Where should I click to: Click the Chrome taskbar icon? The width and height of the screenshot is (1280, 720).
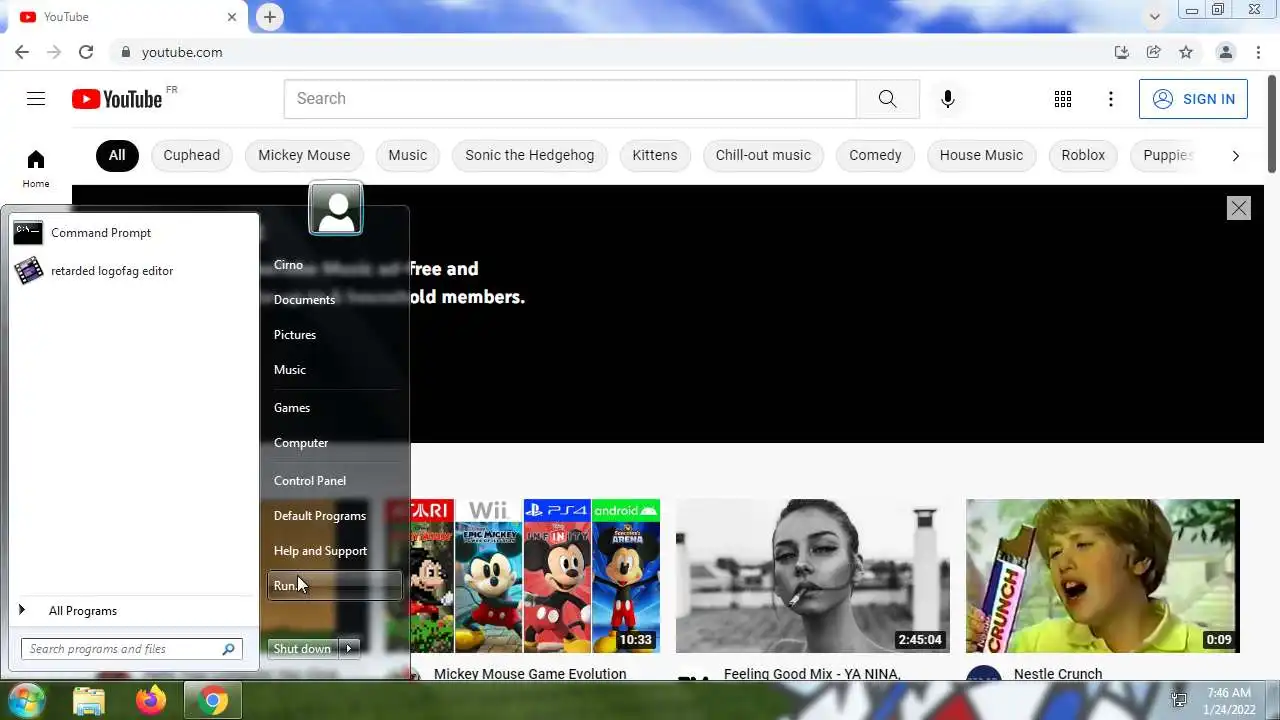click(x=212, y=701)
